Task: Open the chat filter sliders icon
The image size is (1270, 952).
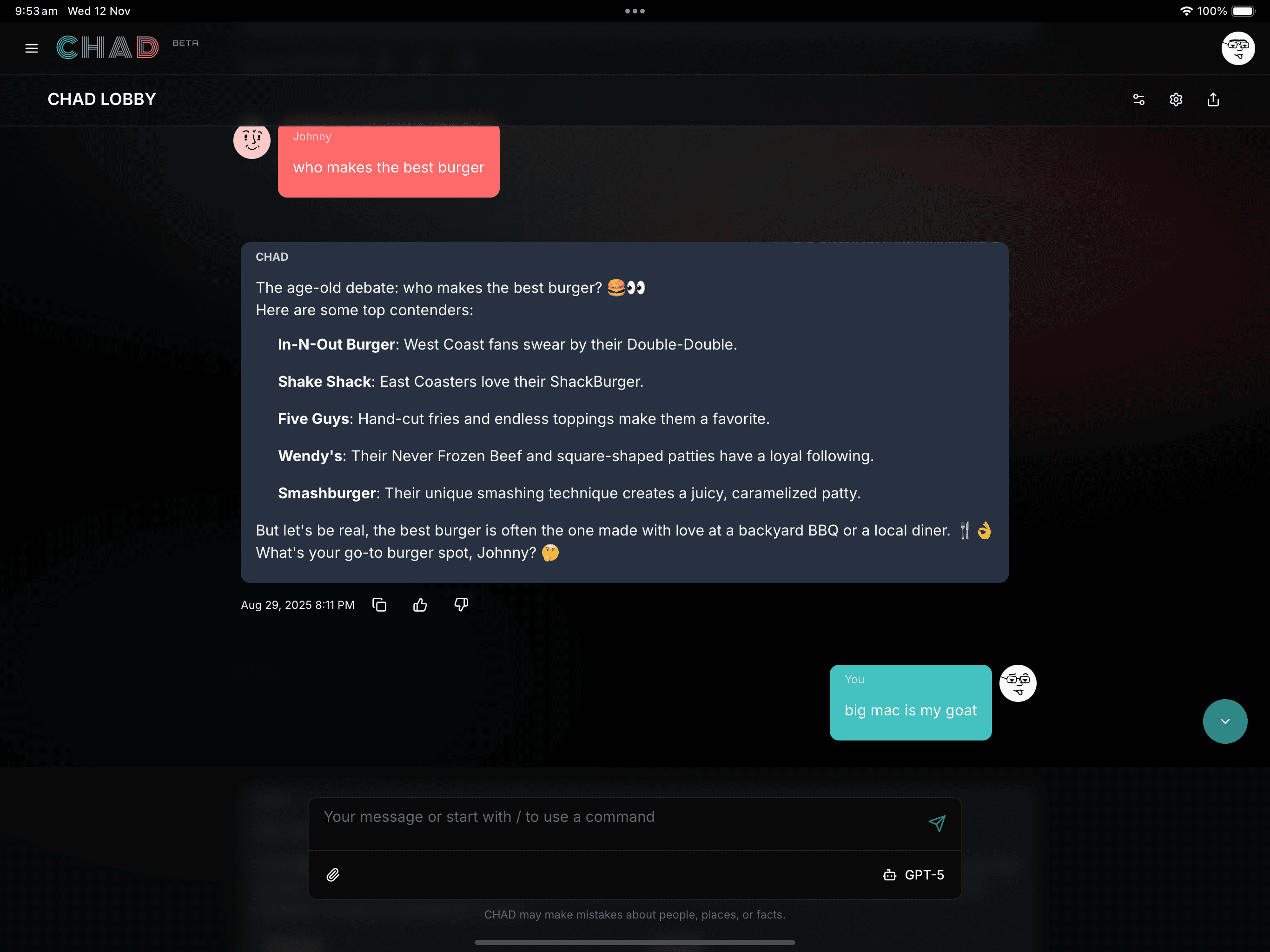Action: click(x=1138, y=100)
